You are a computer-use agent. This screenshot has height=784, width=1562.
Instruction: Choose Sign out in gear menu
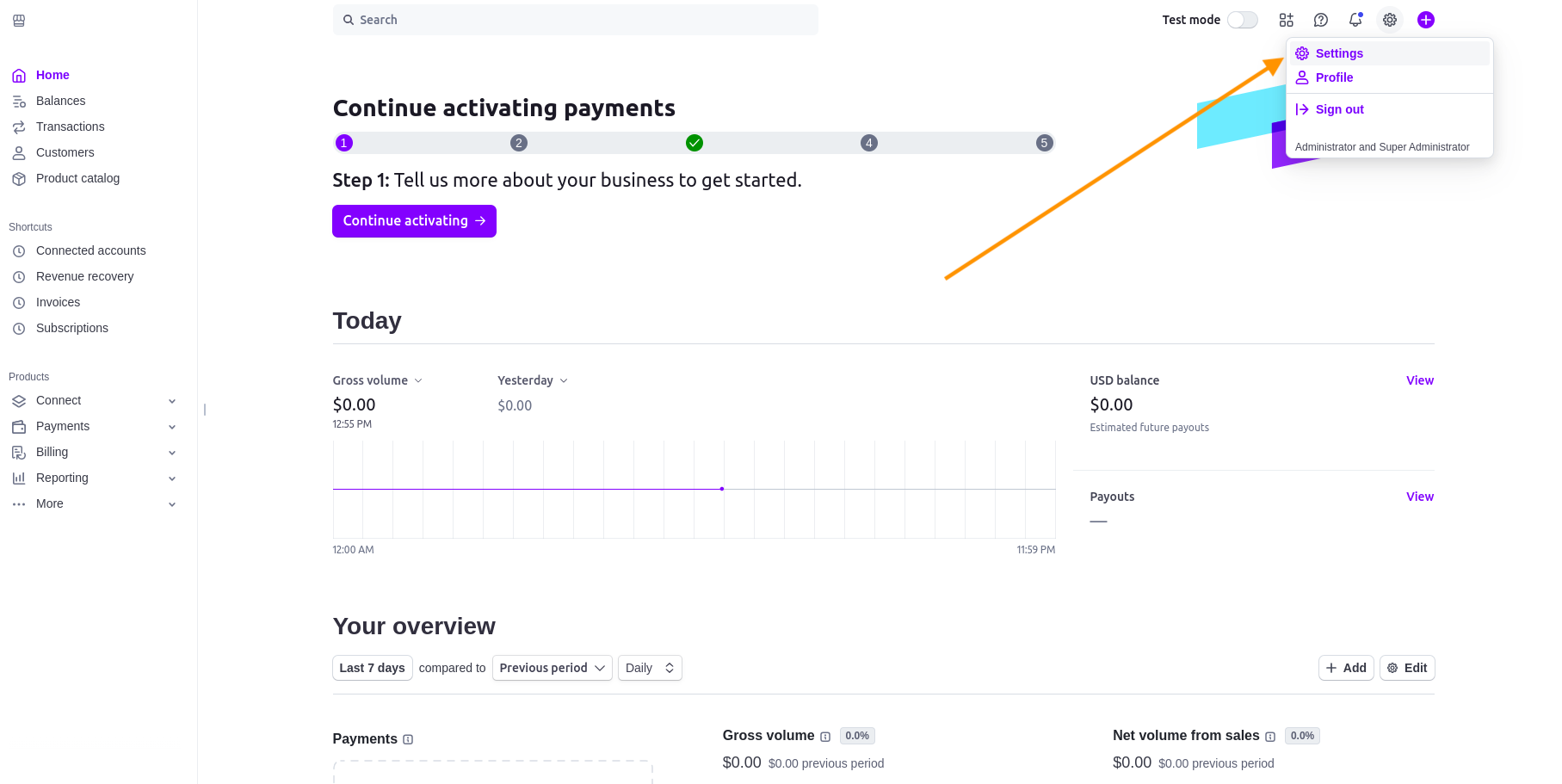click(1389, 109)
